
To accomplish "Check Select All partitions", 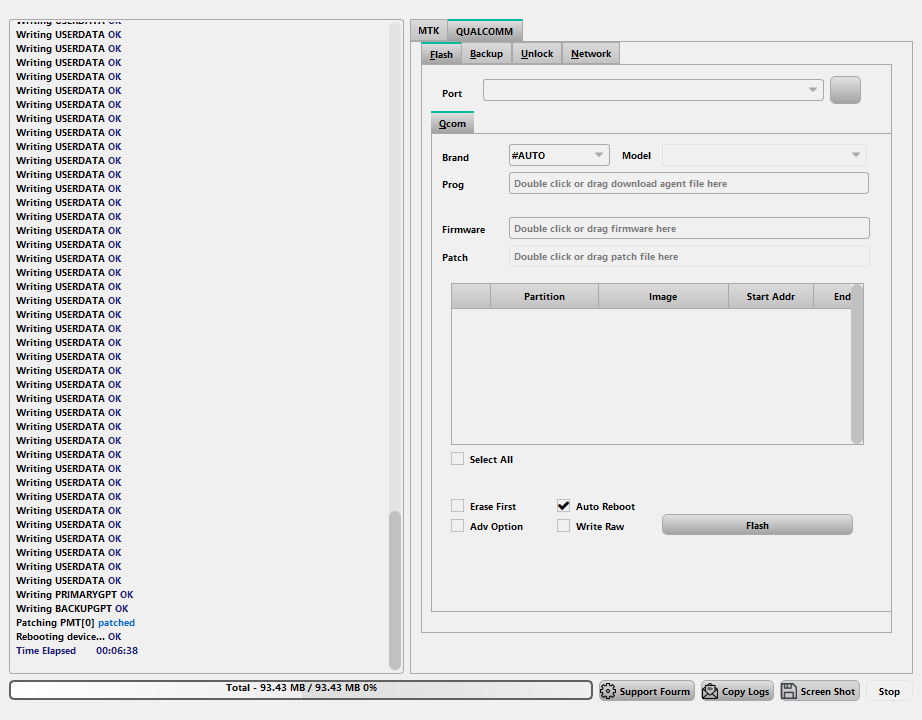I will (x=458, y=459).
